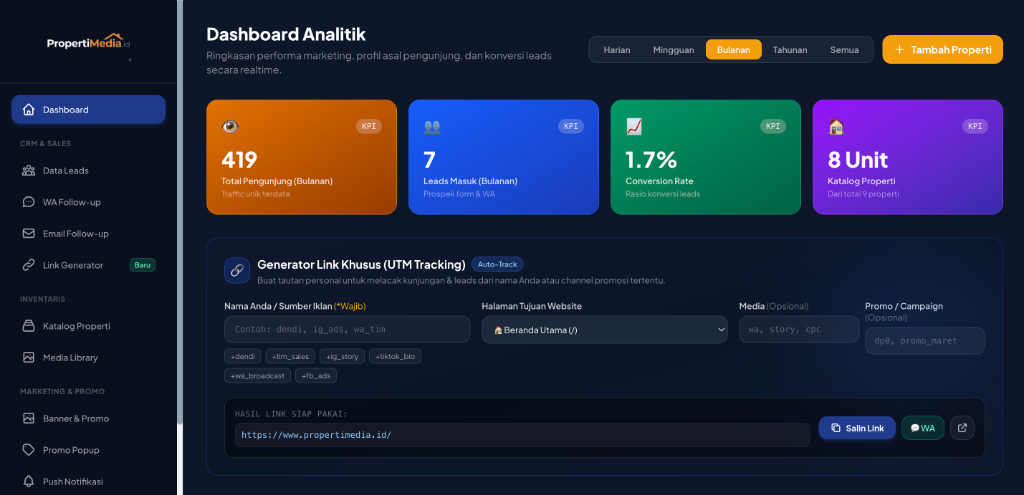The height and width of the screenshot is (495, 1024).
Task: Click the Media Library image icon
Action: [29, 357]
